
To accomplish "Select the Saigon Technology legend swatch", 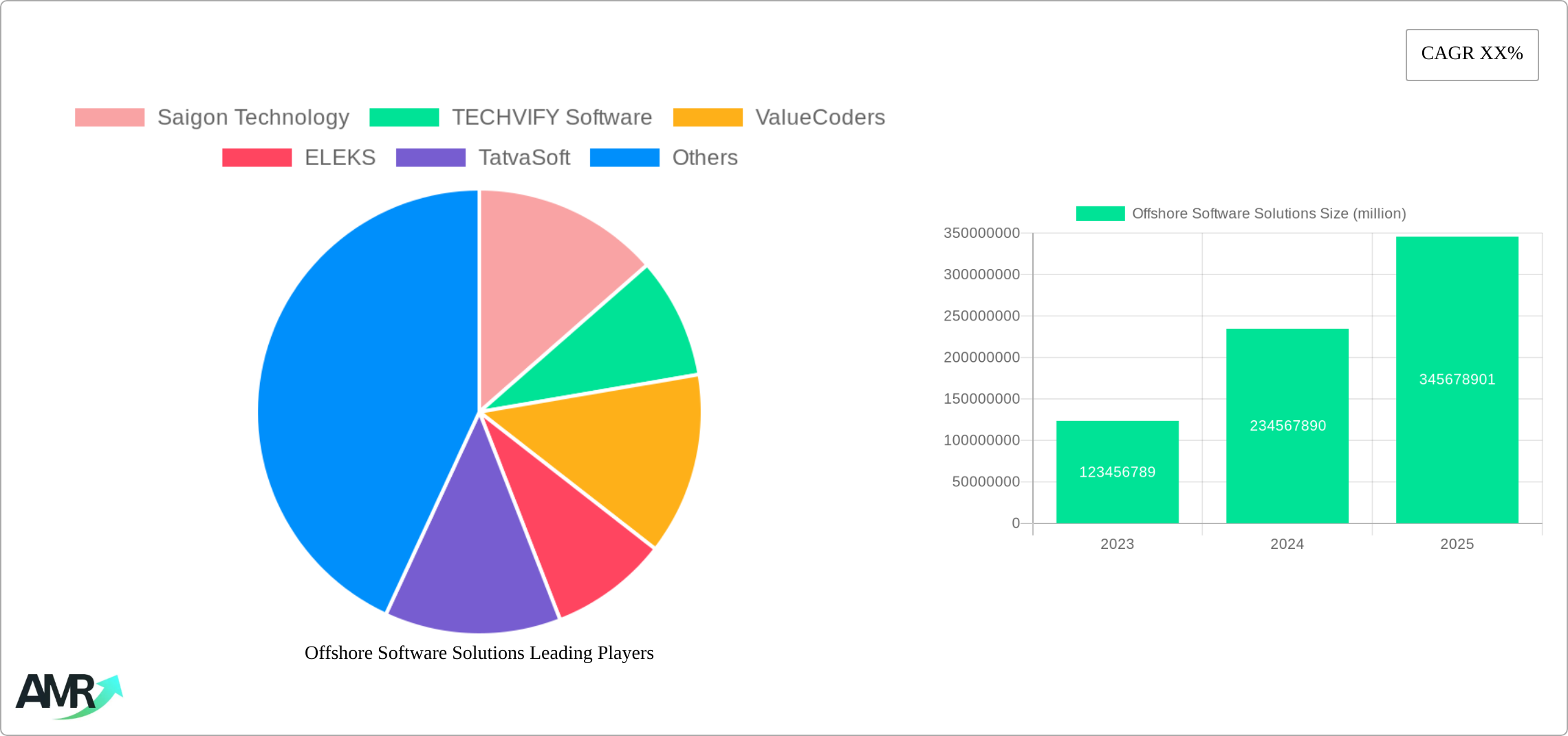I will [x=110, y=117].
